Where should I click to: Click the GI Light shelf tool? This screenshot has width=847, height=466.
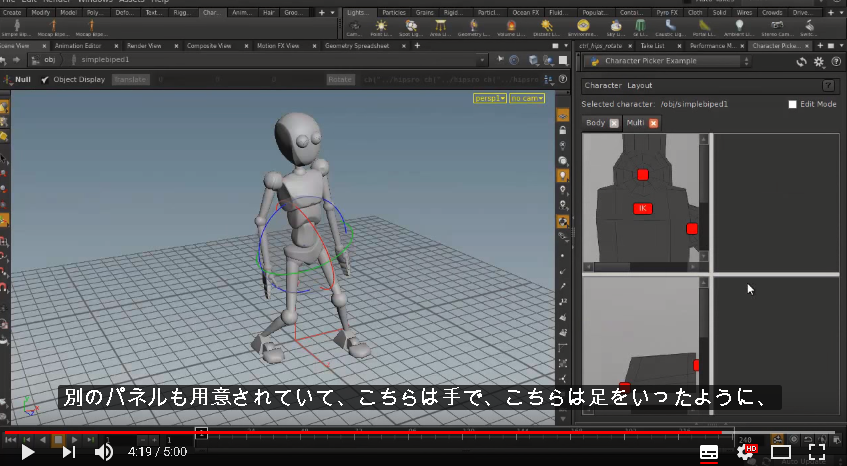point(640,28)
